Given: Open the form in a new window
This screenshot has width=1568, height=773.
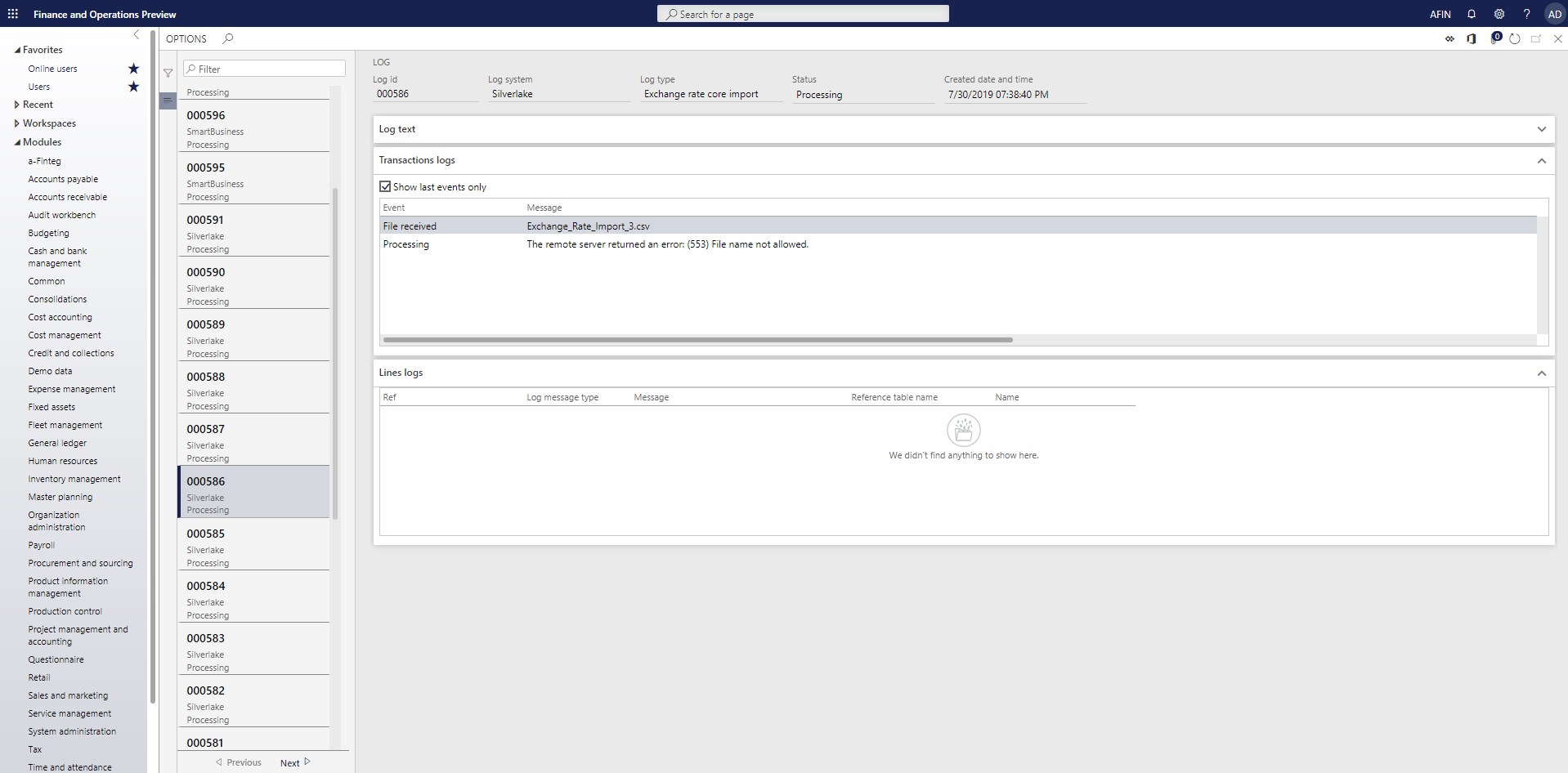Looking at the screenshot, I should pyautogui.click(x=1535, y=38).
